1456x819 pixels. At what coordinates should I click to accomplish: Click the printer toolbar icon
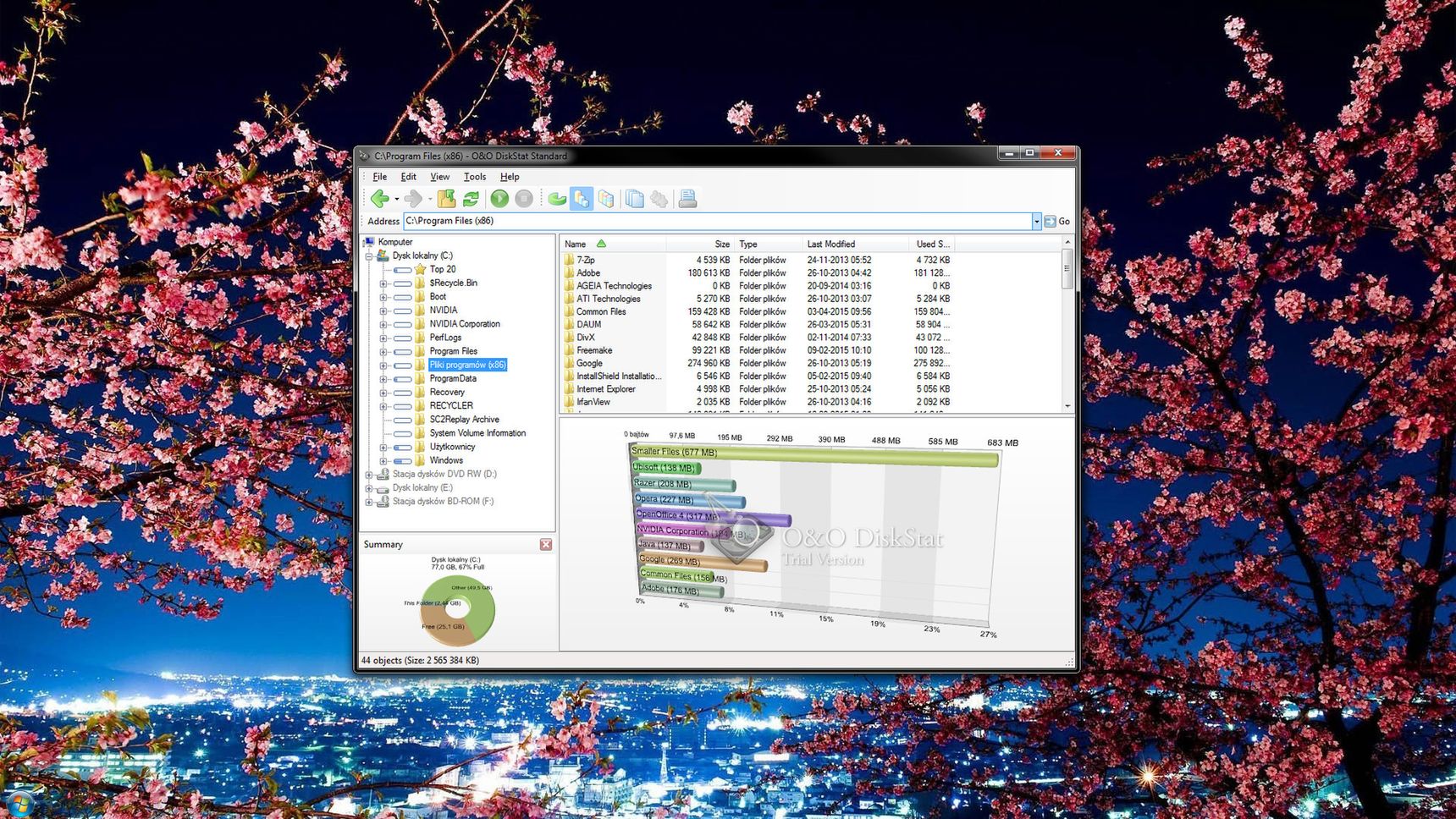[687, 199]
